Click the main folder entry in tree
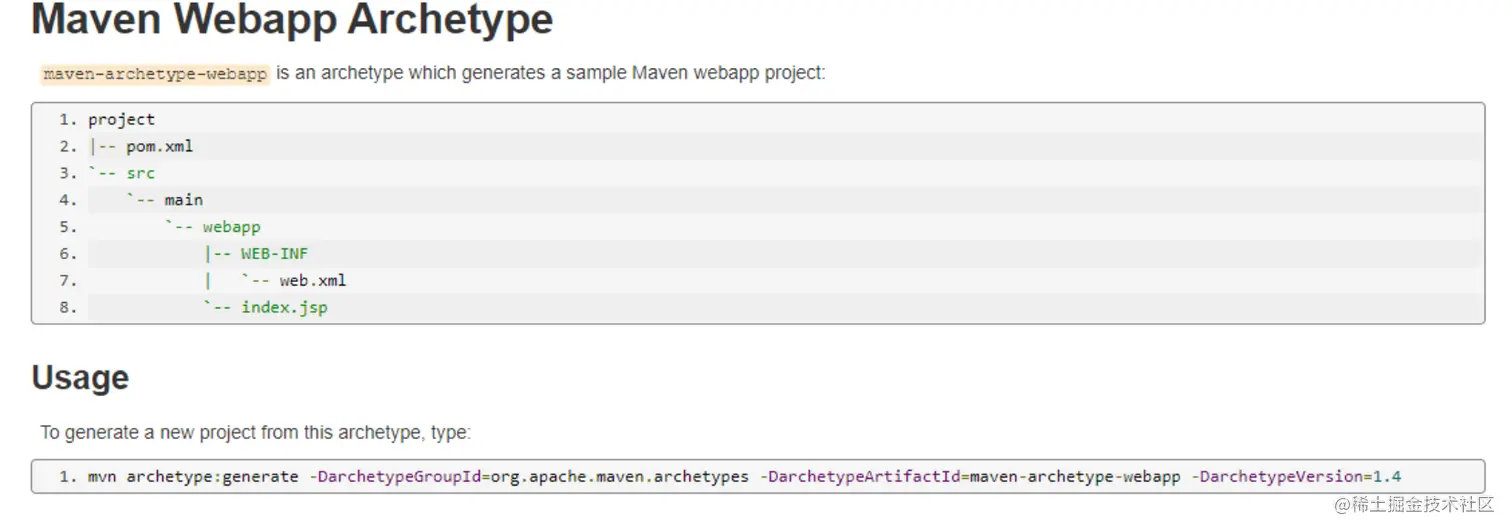This screenshot has width=1512, height=532. [x=183, y=200]
